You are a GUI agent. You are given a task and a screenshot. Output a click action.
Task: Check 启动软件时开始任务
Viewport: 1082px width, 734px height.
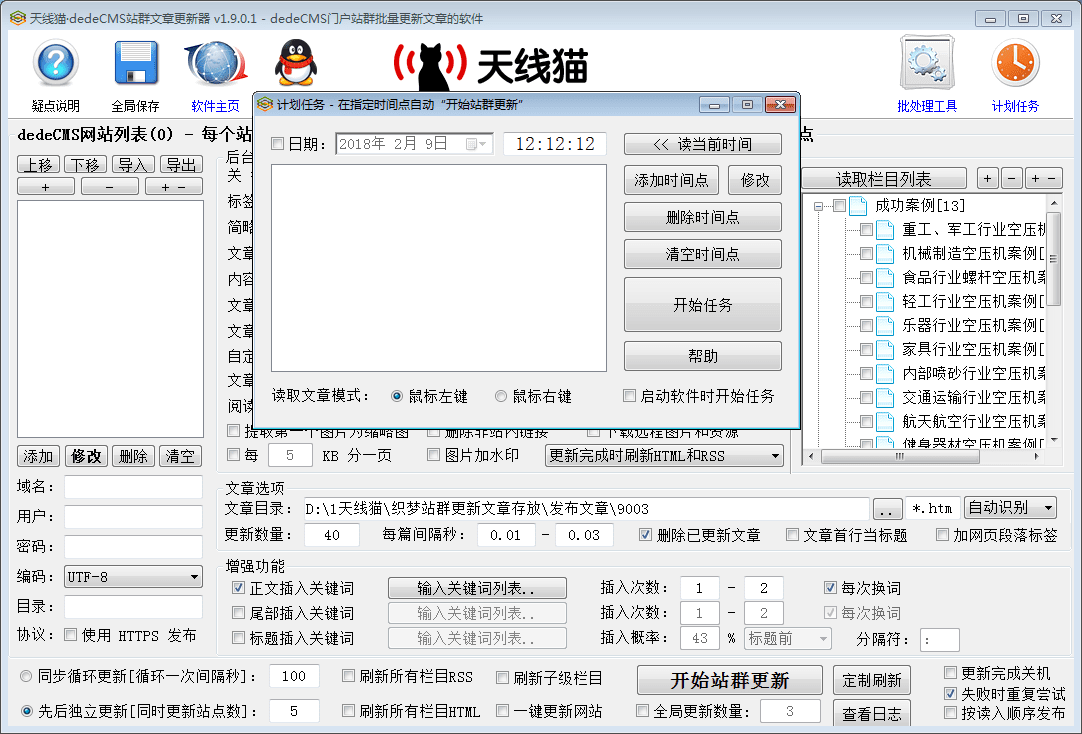[x=629, y=395]
